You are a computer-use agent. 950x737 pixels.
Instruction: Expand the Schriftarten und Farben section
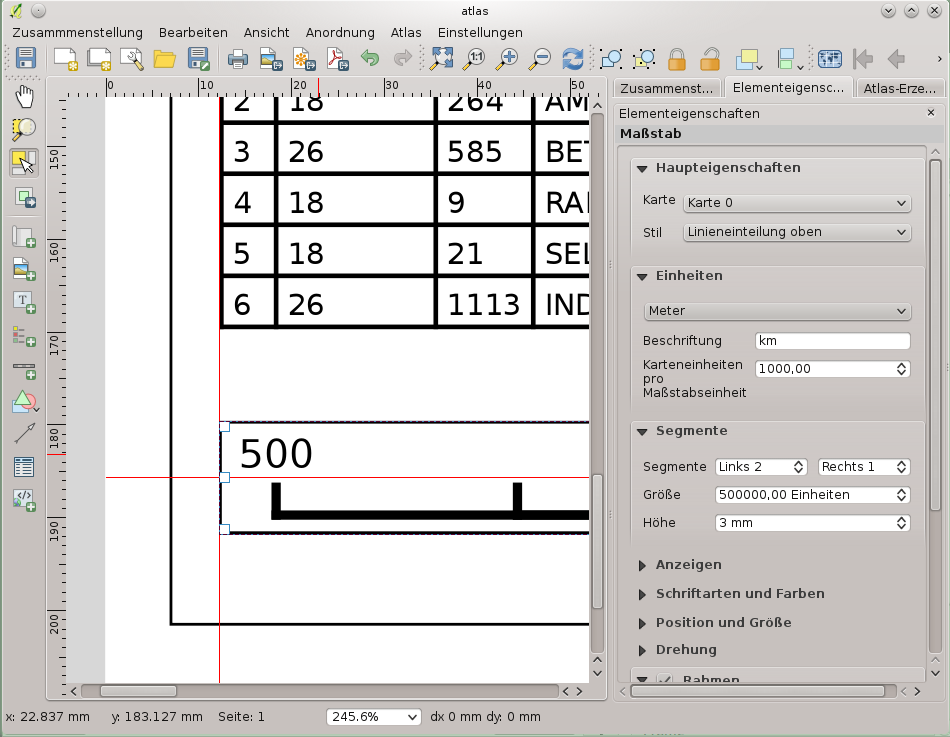(x=642, y=595)
